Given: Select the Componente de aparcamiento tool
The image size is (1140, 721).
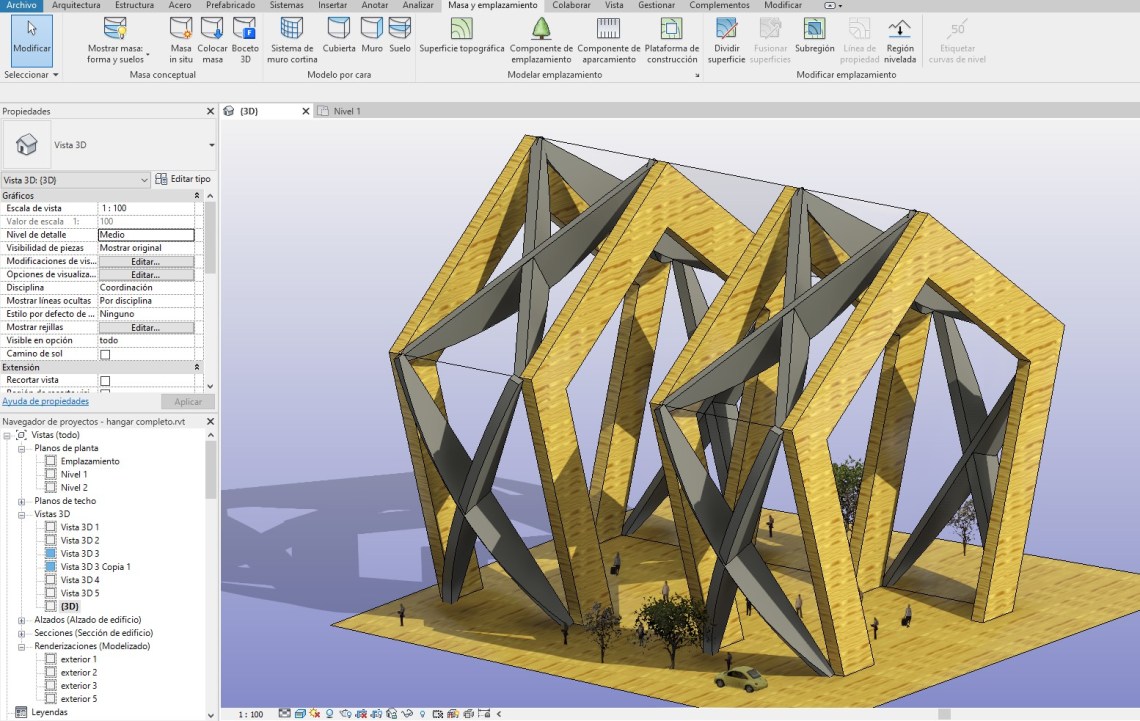Looking at the screenshot, I should pos(608,28).
